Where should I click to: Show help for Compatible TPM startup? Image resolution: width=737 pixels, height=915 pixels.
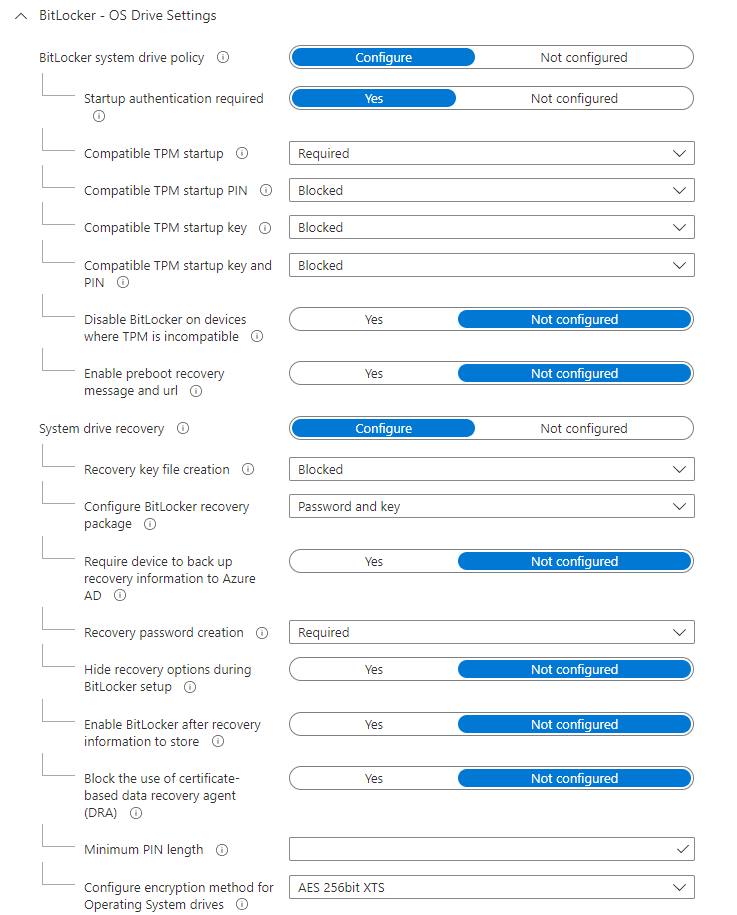tap(242, 153)
